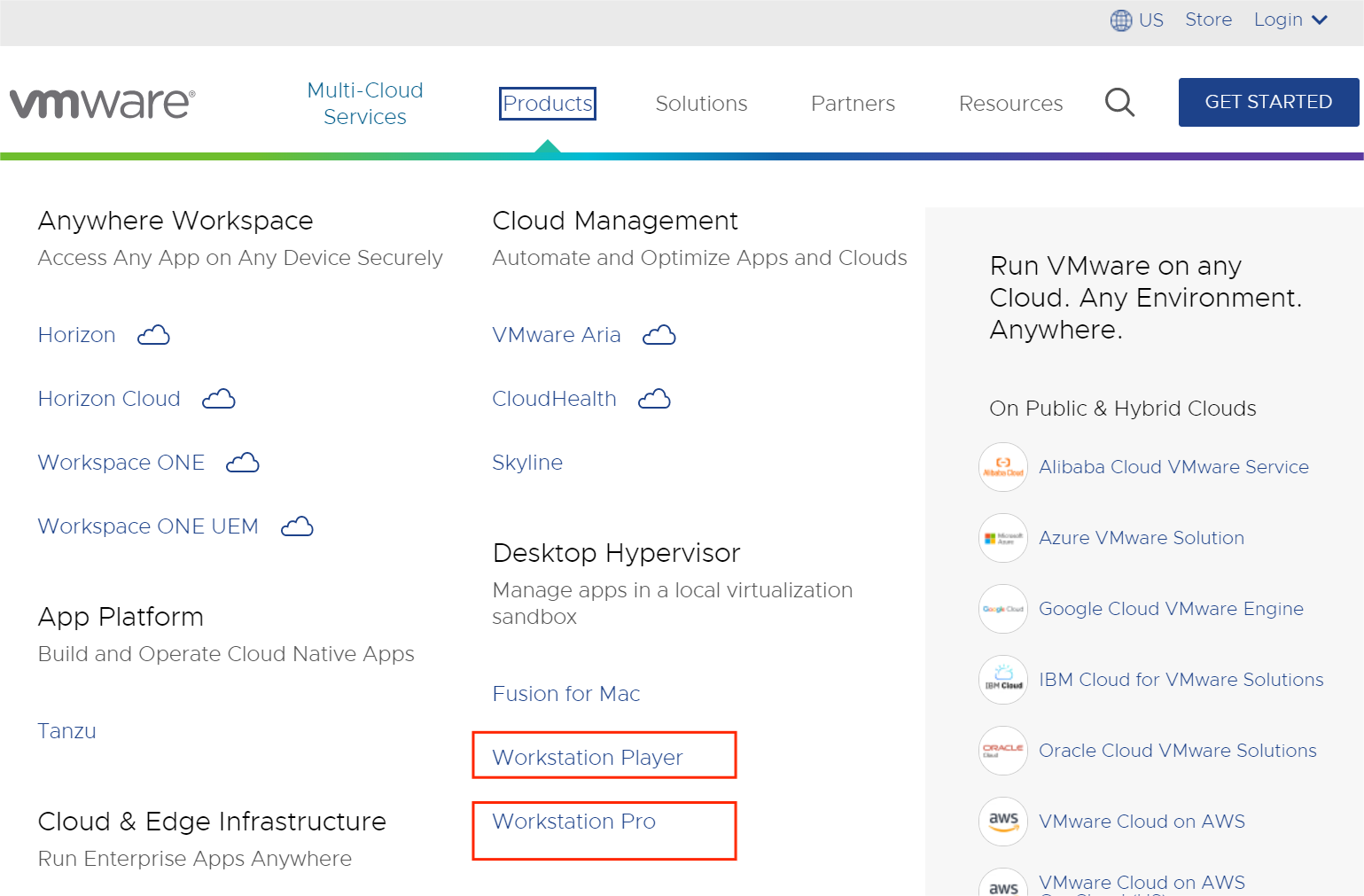Open the Horizon product link
Image resolution: width=1364 pixels, height=896 pixels.
coord(77,335)
